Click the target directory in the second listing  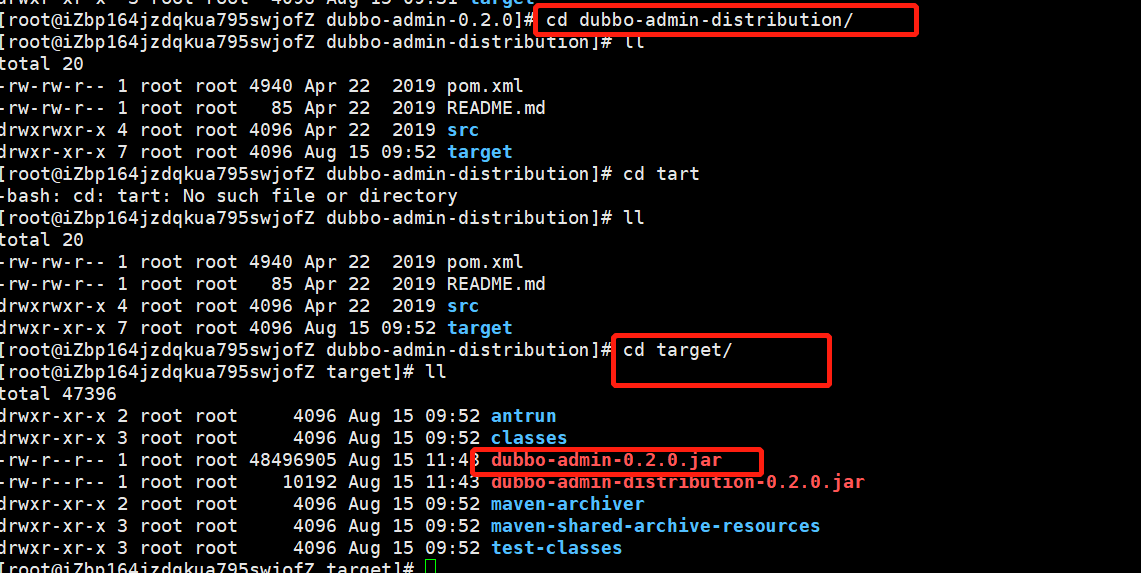coord(479,328)
